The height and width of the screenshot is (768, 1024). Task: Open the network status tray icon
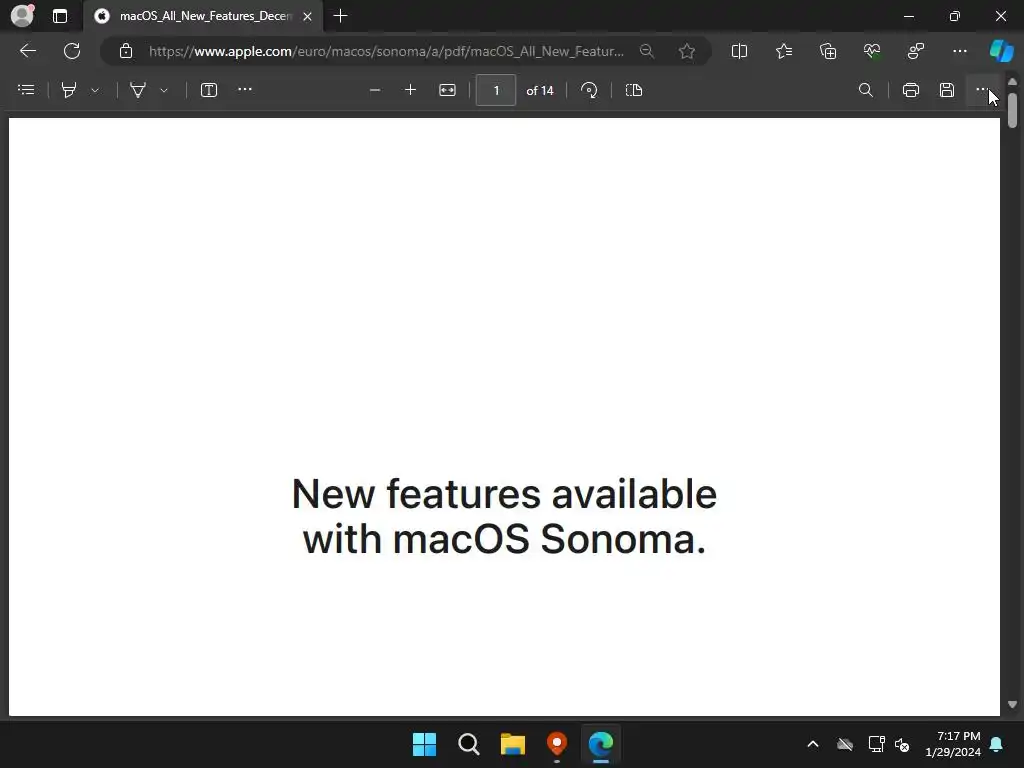pyautogui.click(x=876, y=744)
